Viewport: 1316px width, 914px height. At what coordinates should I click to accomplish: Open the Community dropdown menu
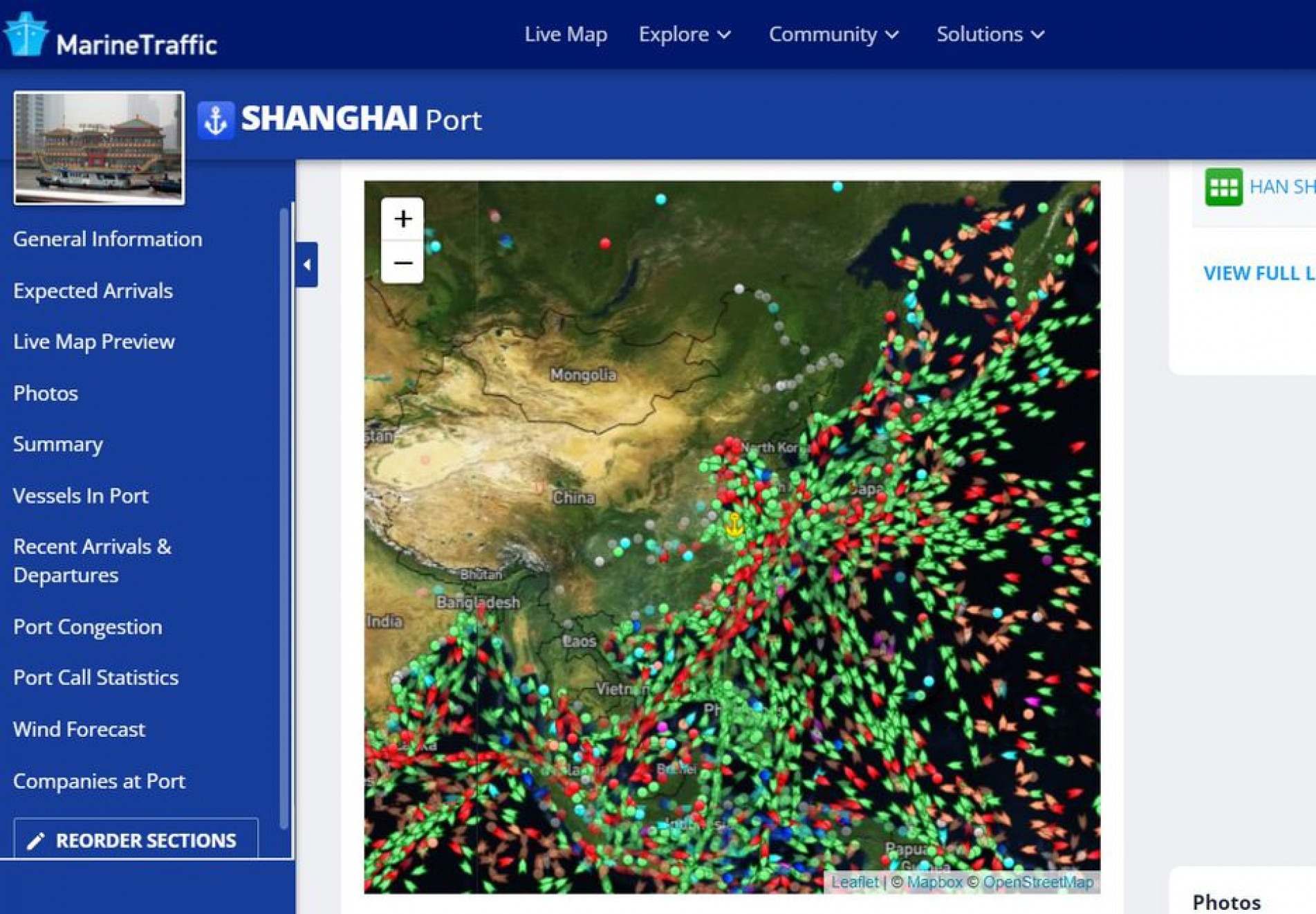833,35
